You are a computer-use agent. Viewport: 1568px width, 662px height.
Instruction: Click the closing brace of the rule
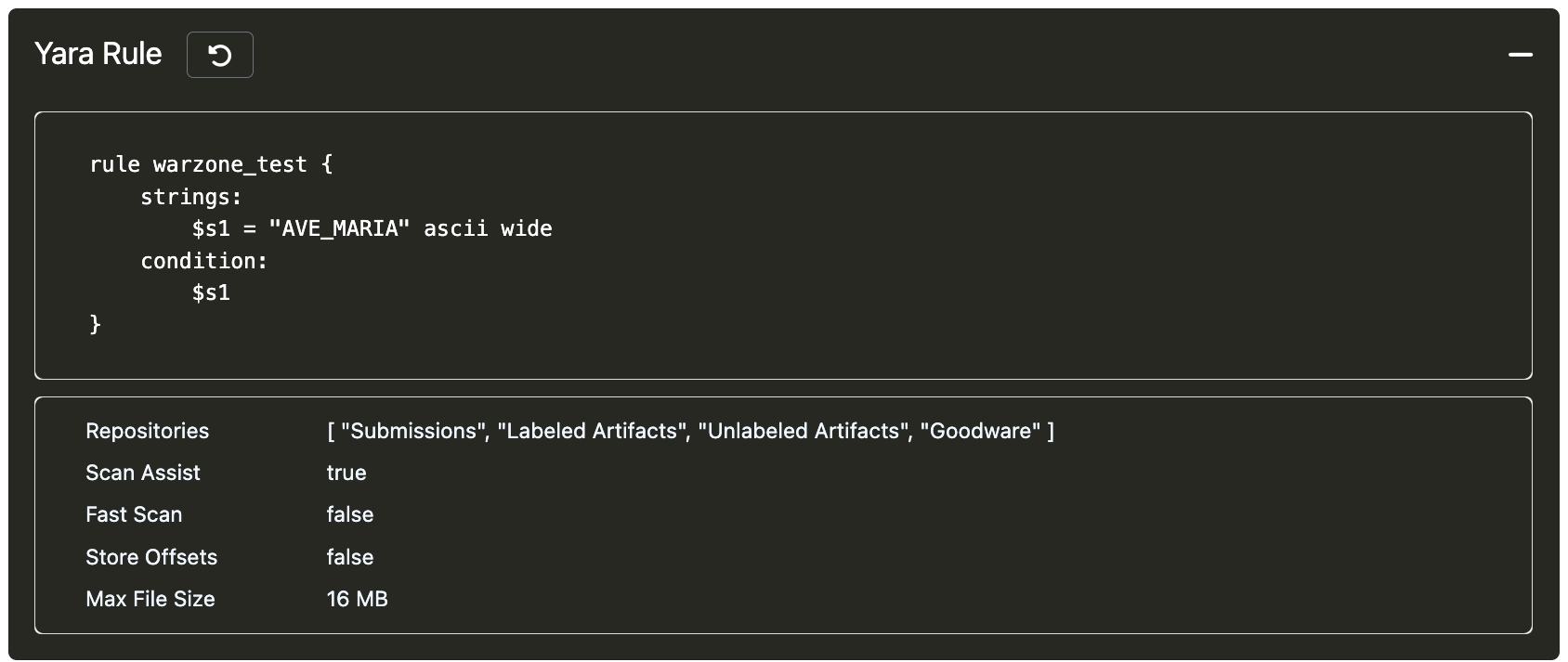pyautogui.click(x=95, y=324)
